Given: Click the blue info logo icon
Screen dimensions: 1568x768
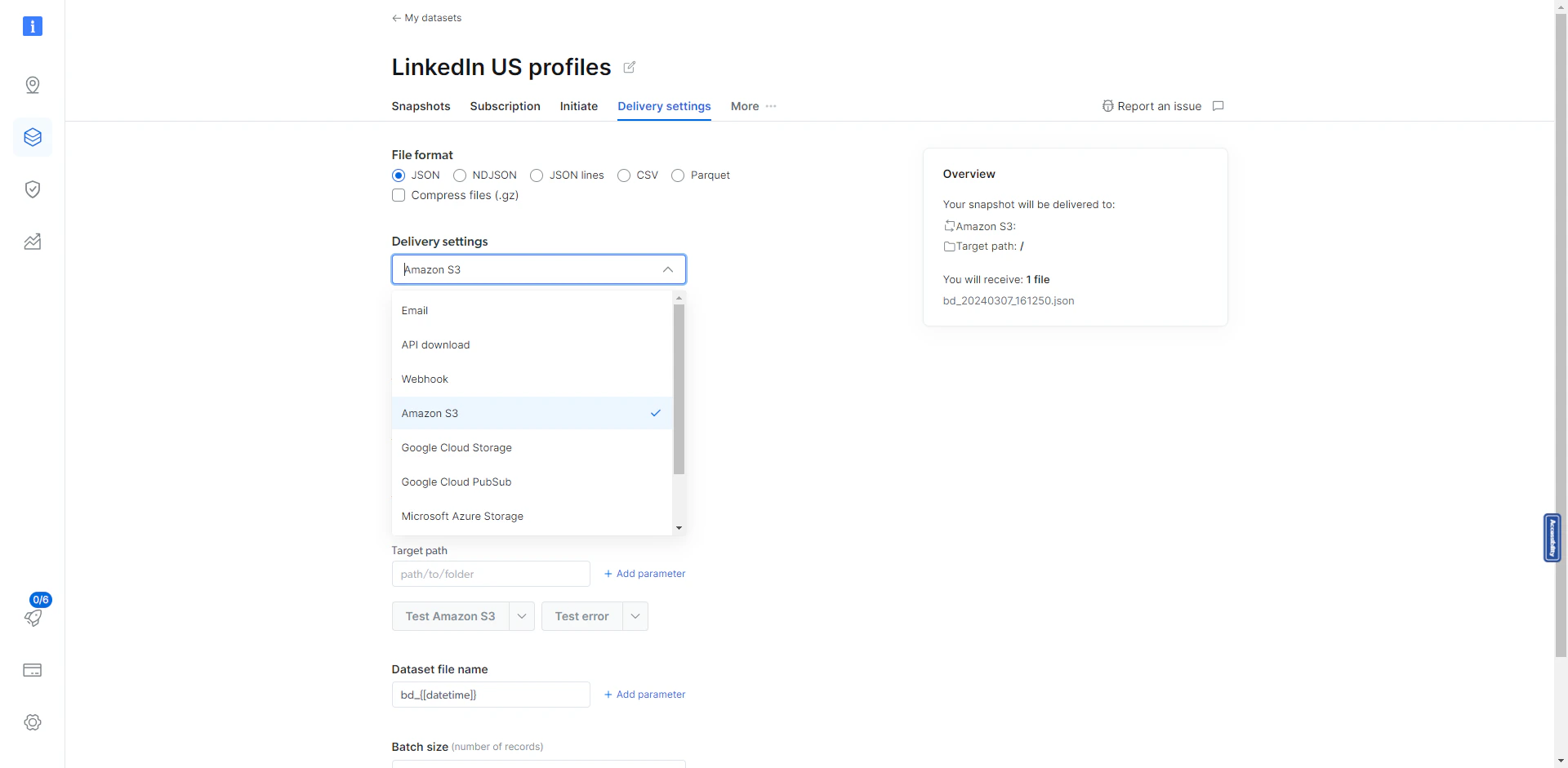Looking at the screenshot, I should pyautogui.click(x=32, y=26).
